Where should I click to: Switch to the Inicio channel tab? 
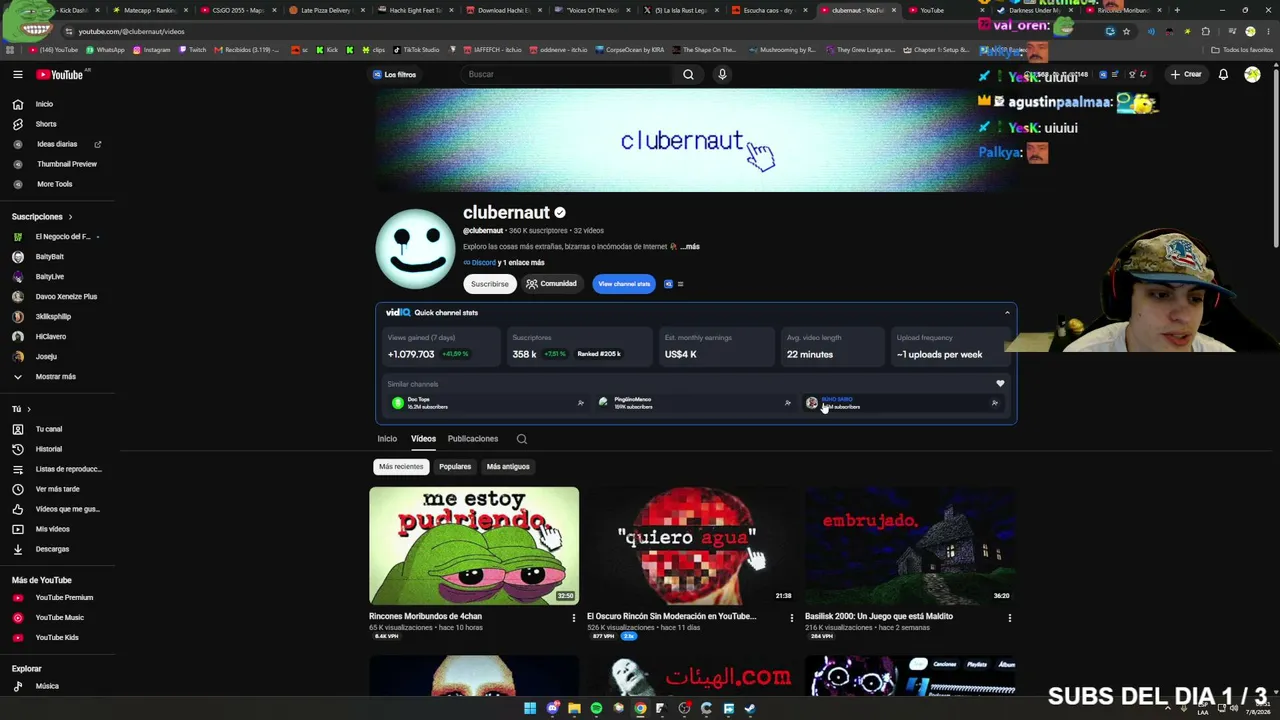pyautogui.click(x=387, y=439)
